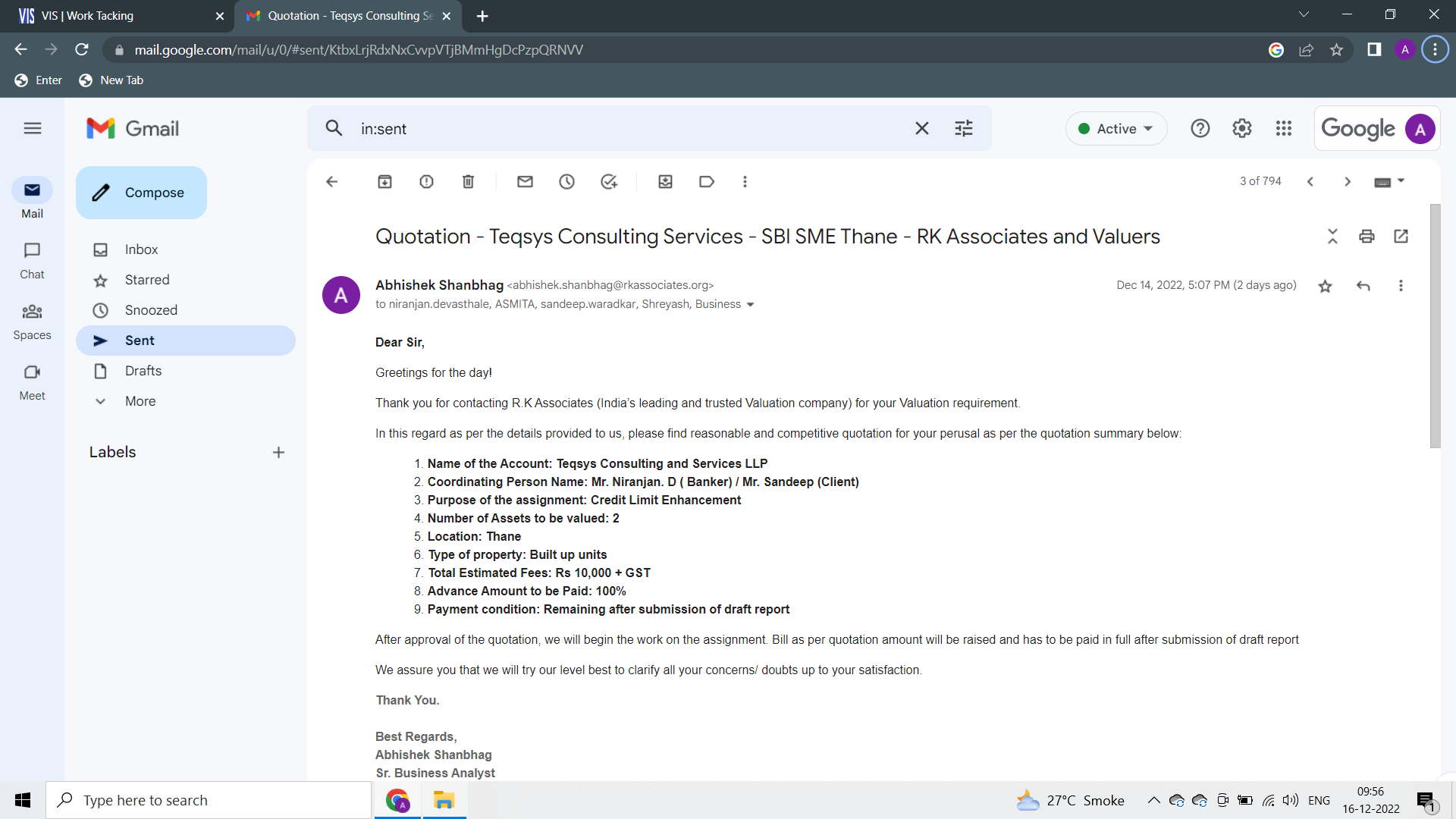
Task: Mark the email as unread
Action: tap(525, 181)
